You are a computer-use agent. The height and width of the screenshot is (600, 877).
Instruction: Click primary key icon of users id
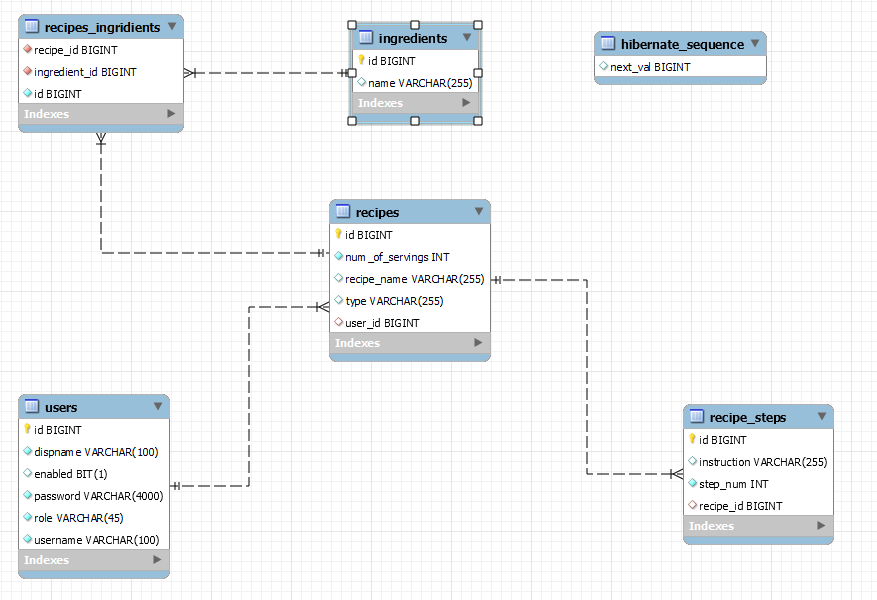click(x=27, y=429)
